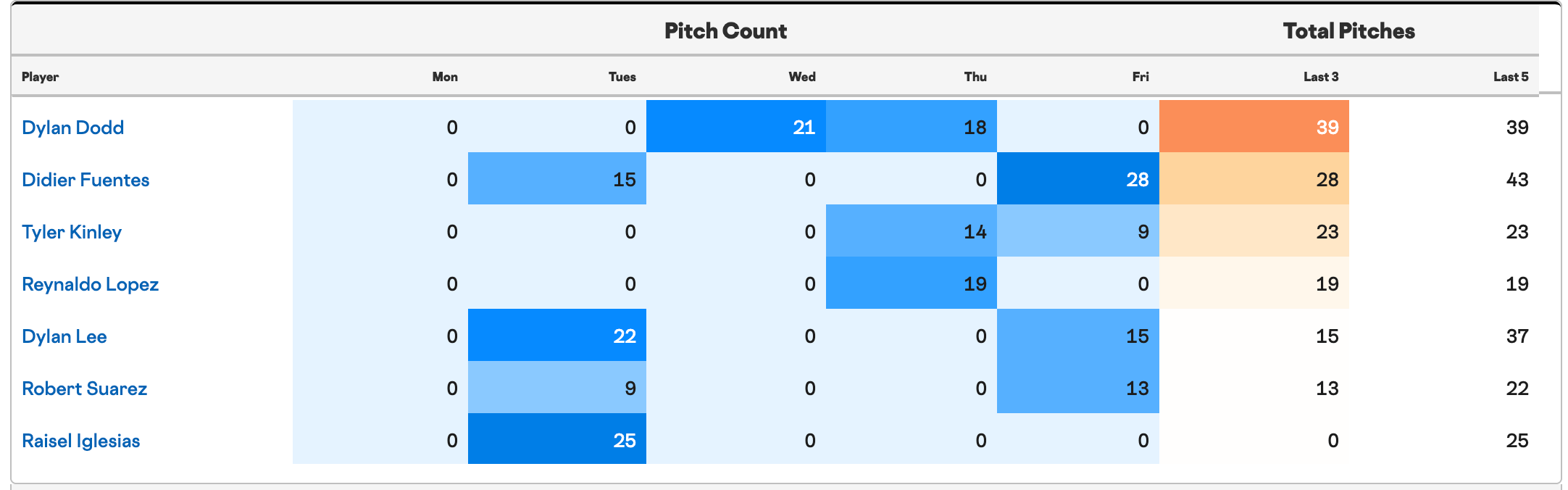Select the Thu column header
Image resolution: width=1568 pixels, height=490 pixels.
click(x=975, y=77)
